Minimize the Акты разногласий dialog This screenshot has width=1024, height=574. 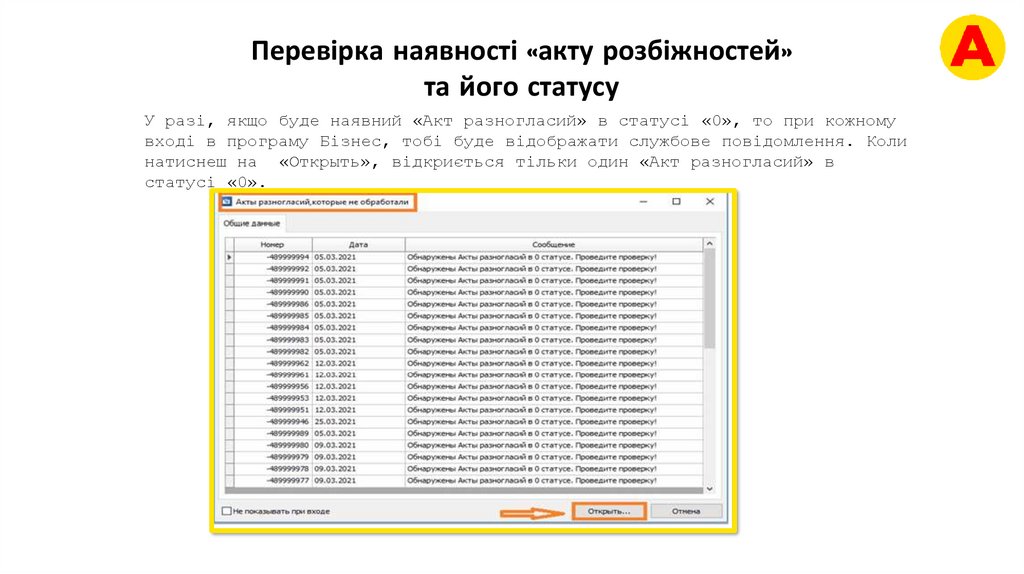pos(643,202)
